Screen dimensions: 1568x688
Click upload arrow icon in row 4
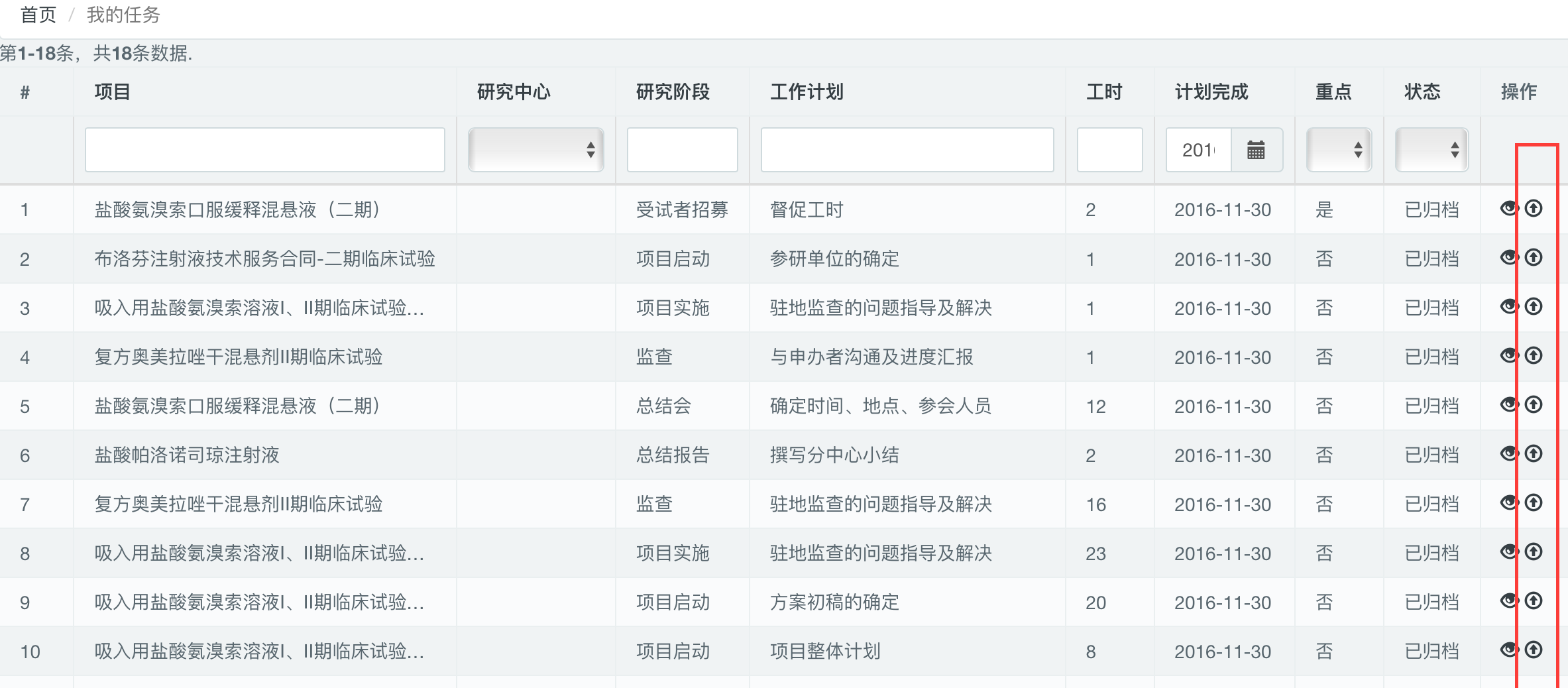[1534, 356]
